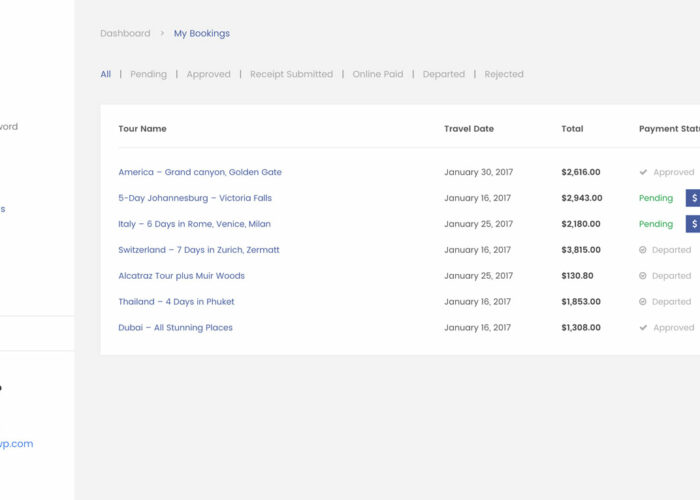Show only Approved bookings
This screenshot has width=700, height=500.
(208, 74)
